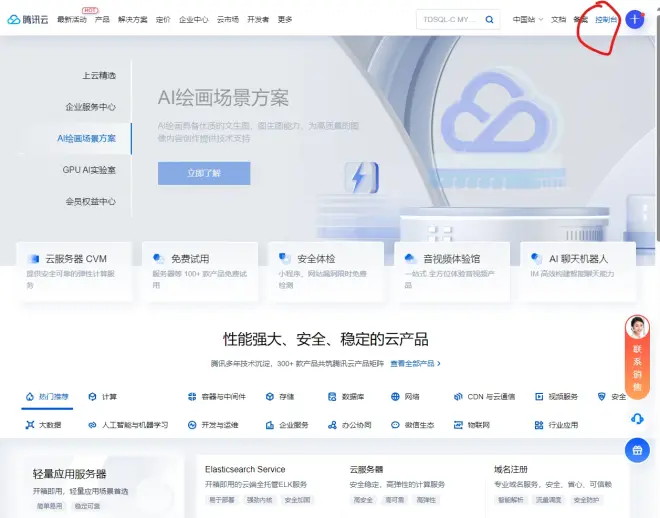
Task: Open the 定价 menu item
Action: coord(163,19)
